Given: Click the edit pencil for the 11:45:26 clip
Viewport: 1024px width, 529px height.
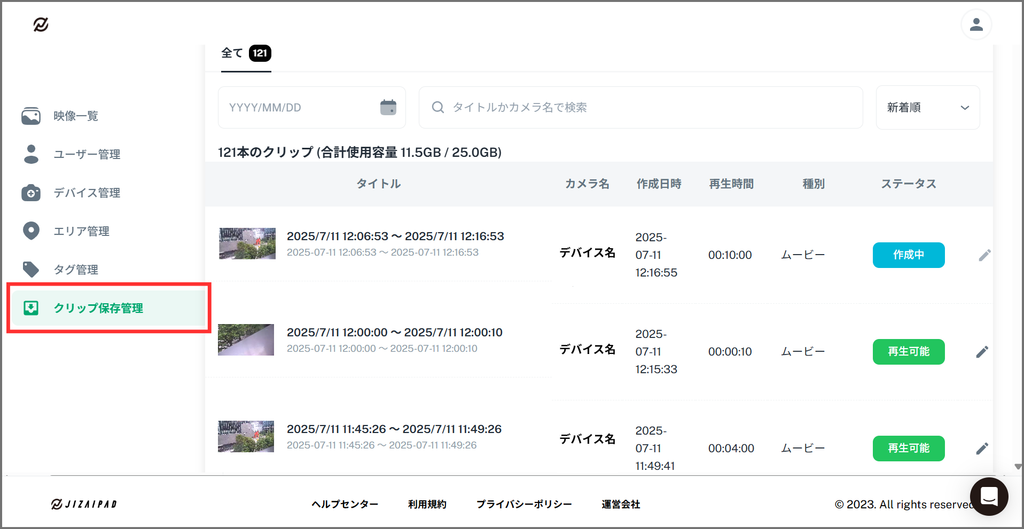Looking at the screenshot, I should 982,448.
